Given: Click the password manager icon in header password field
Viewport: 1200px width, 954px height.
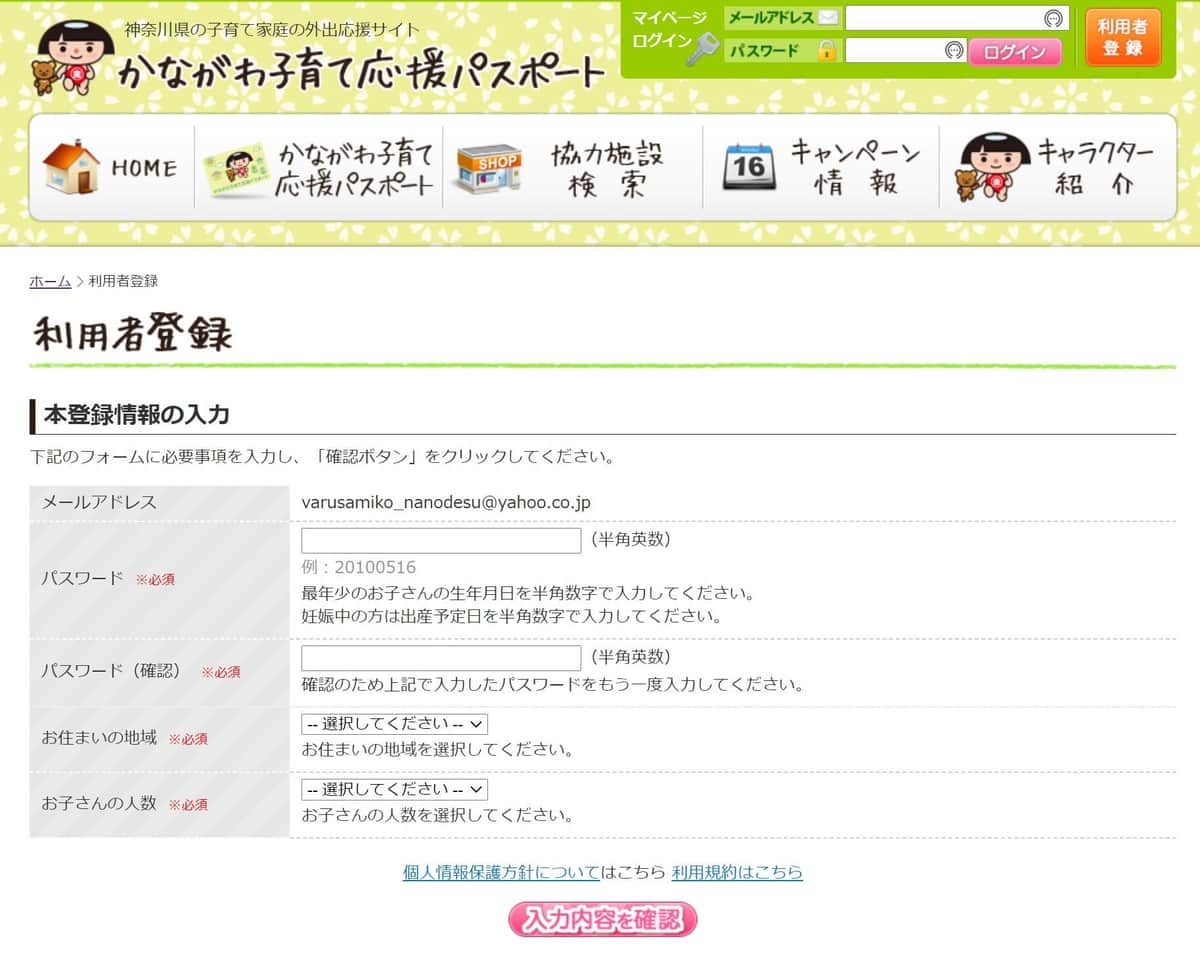Looking at the screenshot, I should [x=954, y=50].
